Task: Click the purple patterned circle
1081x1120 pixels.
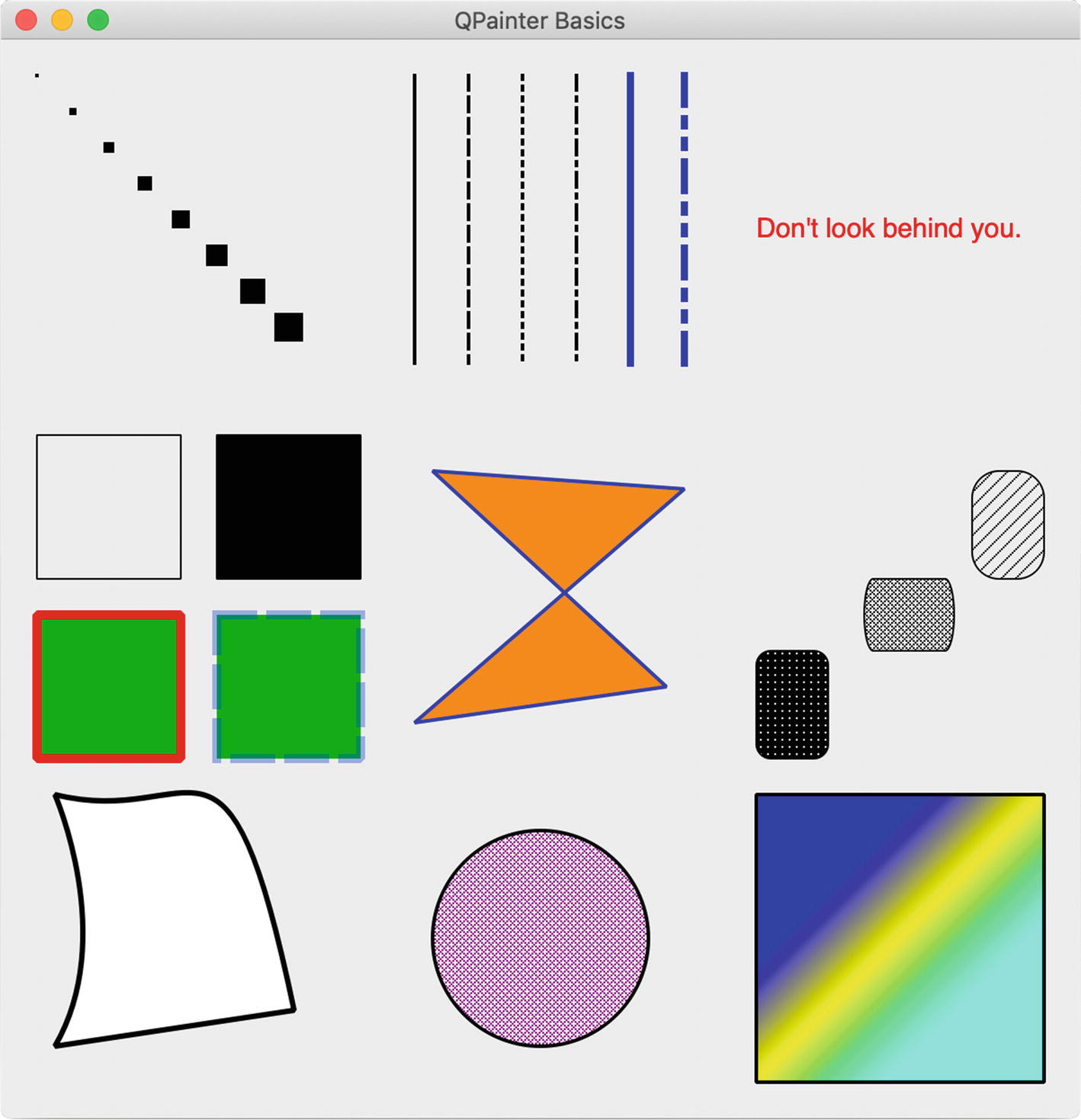Action: pyautogui.click(x=540, y=938)
